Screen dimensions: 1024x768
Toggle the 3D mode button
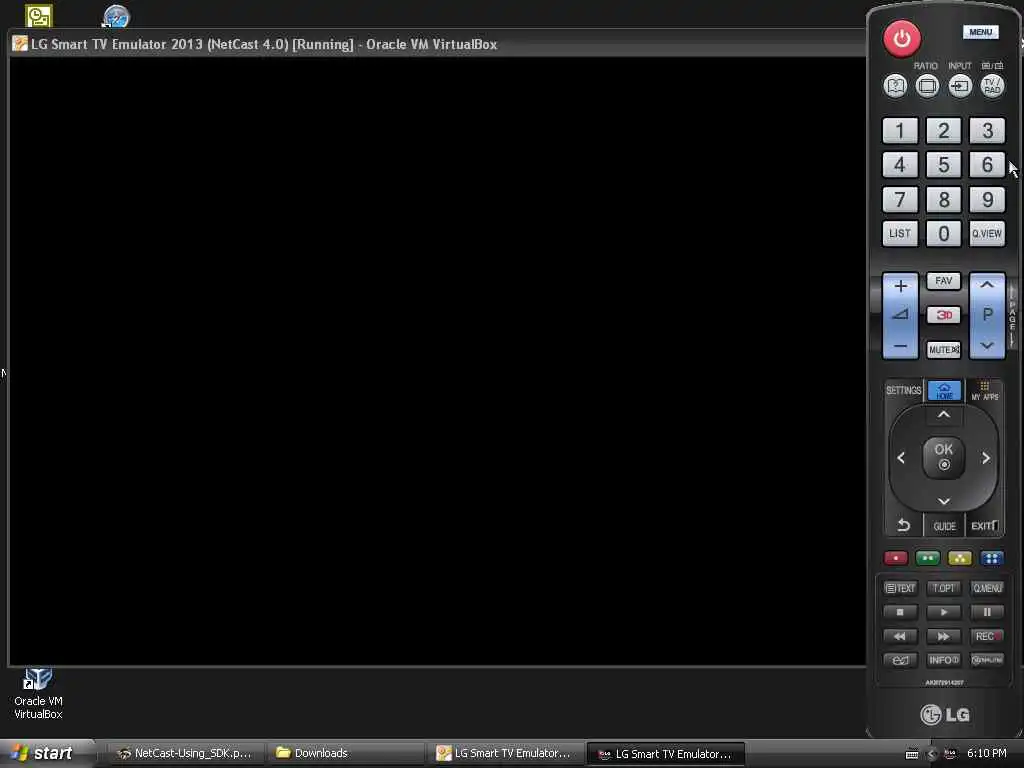[x=944, y=315]
